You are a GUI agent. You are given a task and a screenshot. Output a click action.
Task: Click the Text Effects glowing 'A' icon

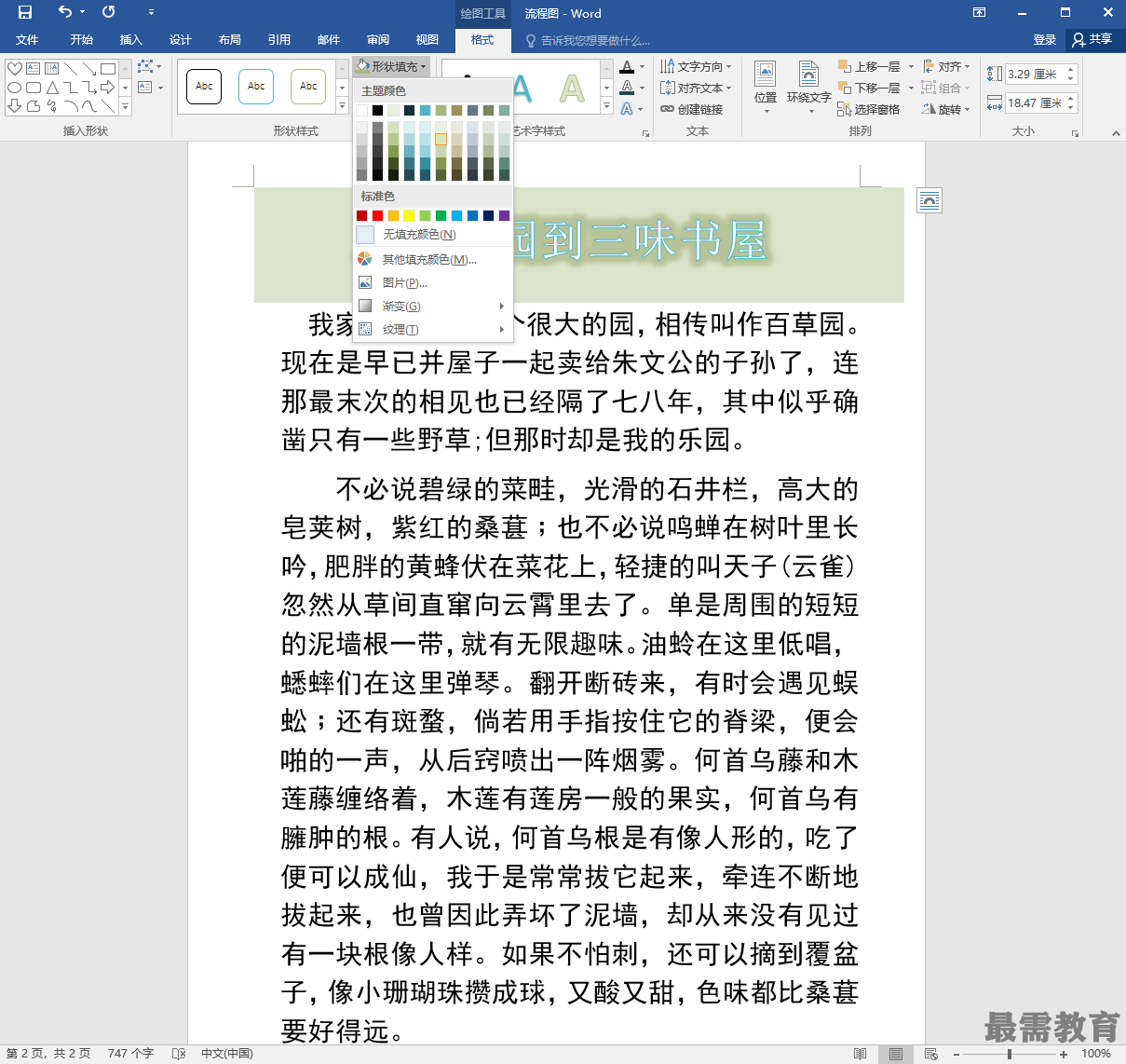tap(627, 108)
